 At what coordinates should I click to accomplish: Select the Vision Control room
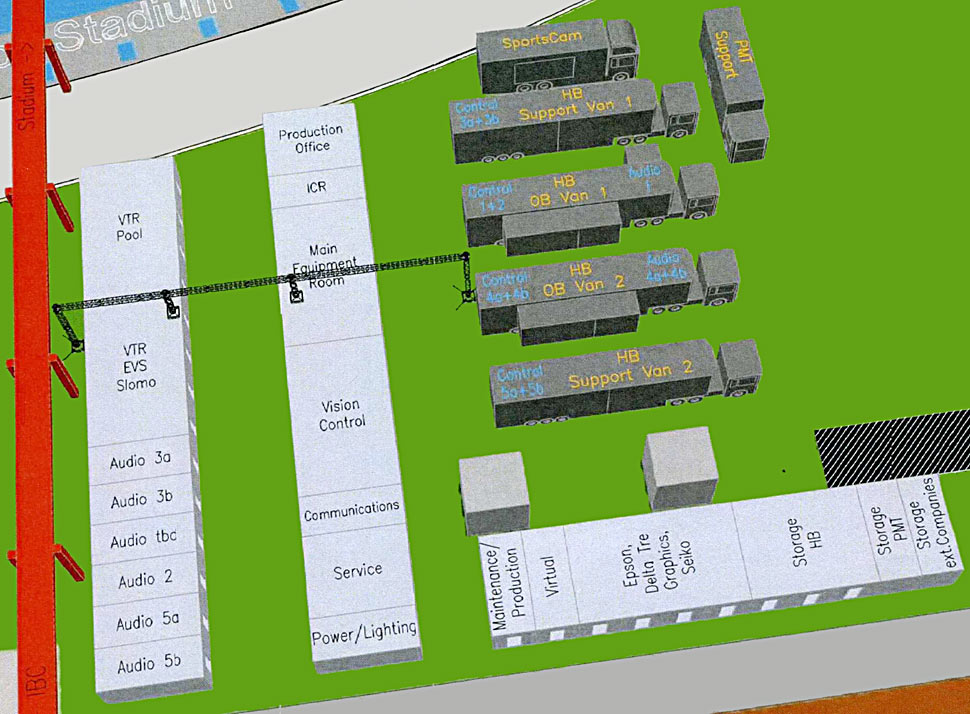(342, 414)
